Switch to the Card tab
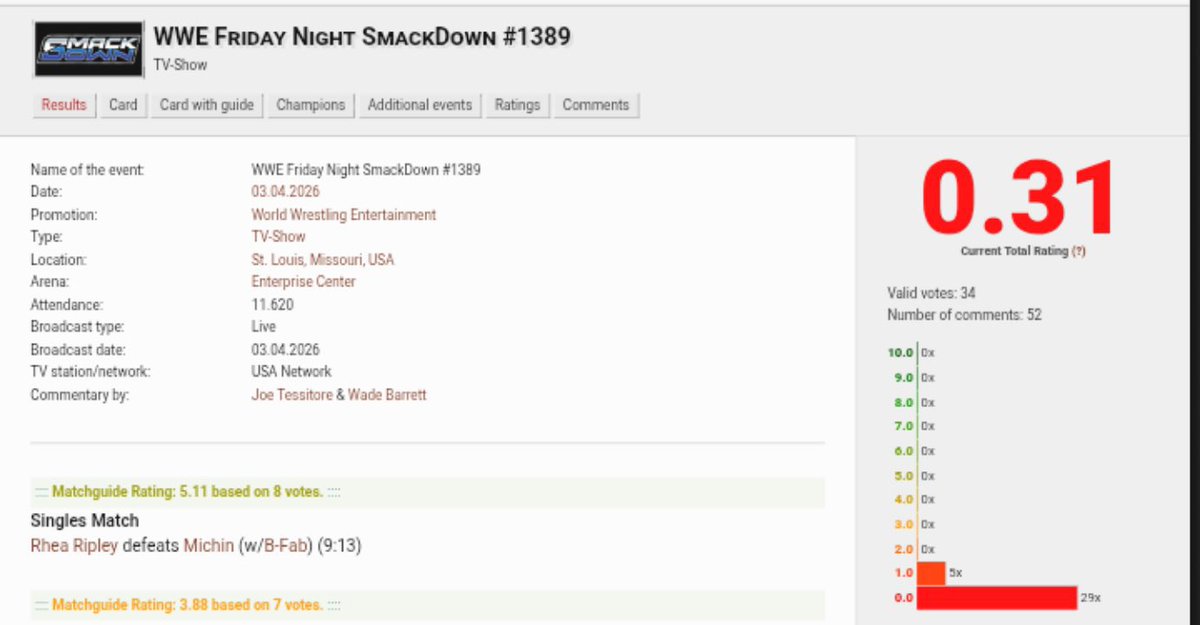 pos(123,105)
